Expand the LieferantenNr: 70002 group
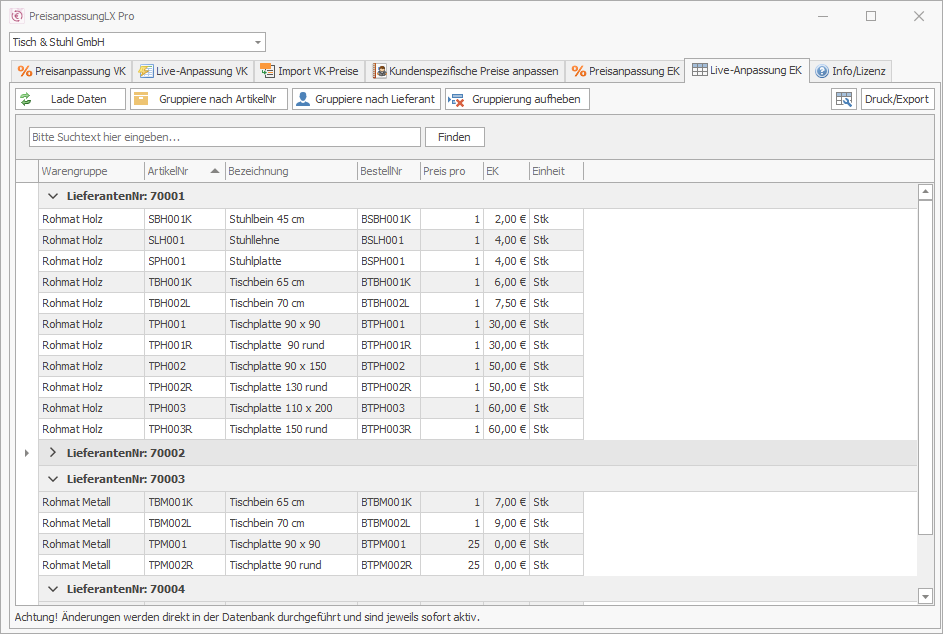The image size is (943, 634). [x=54, y=453]
